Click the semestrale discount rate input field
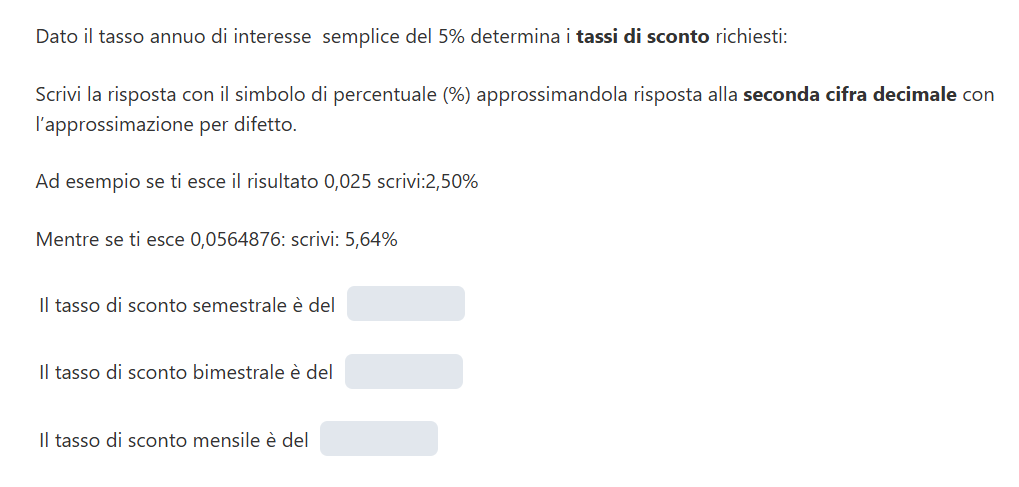This screenshot has height=487, width=1019. pos(405,304)
